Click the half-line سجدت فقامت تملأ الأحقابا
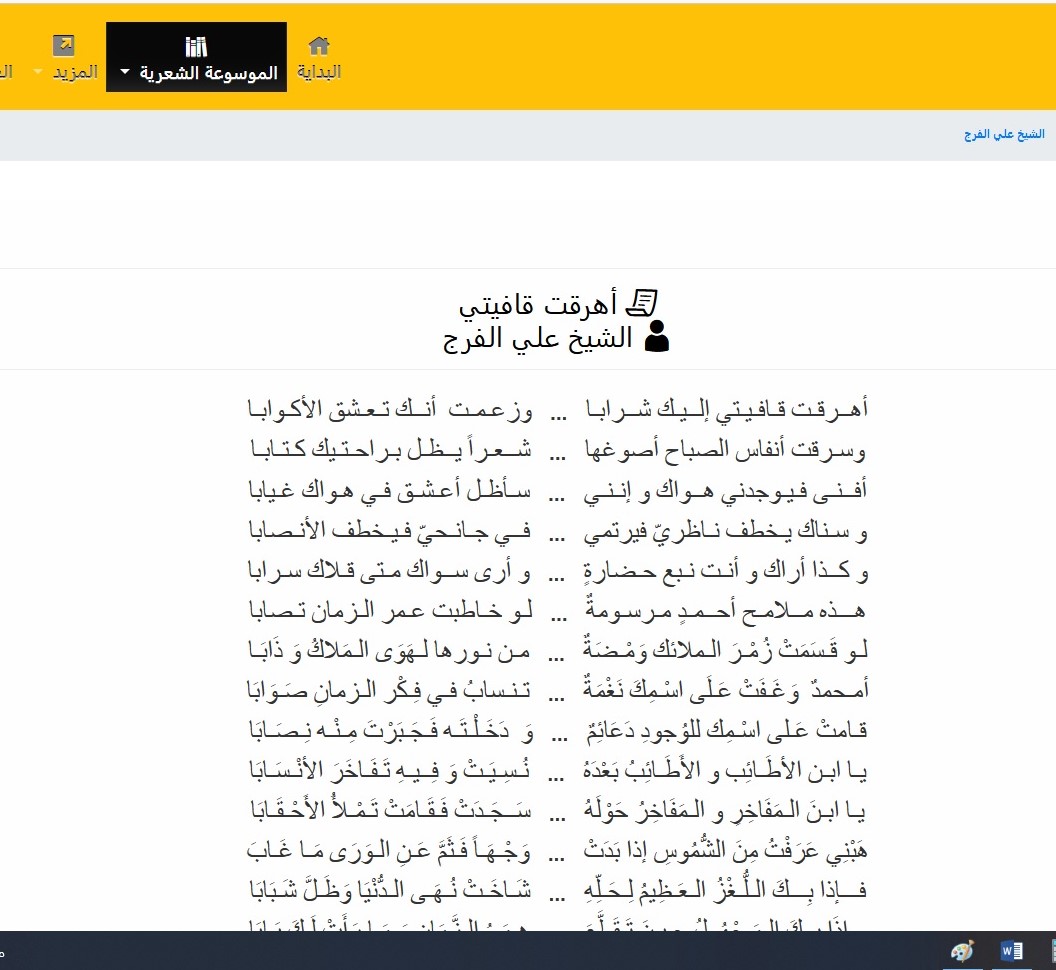The width and height of the screenshot is (1056, 970). (x=391, y=809)
